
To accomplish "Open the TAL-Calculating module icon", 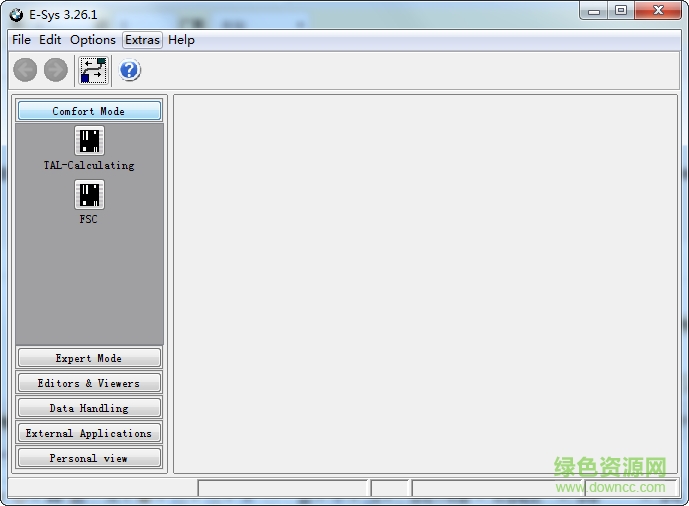I will tap(90, 141).
